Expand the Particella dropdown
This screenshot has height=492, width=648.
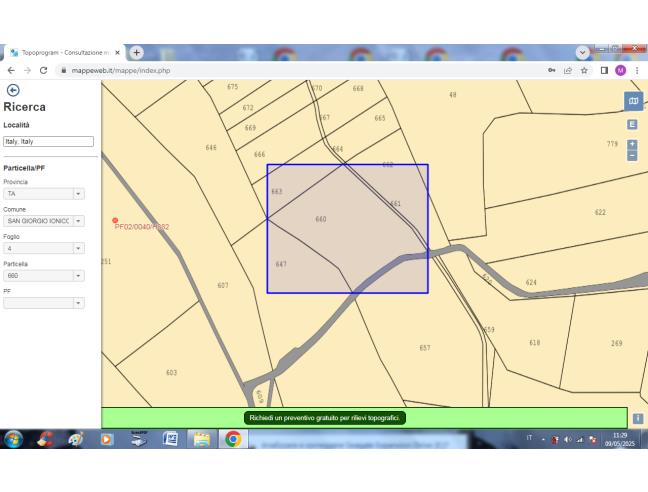tap(78, 275)
